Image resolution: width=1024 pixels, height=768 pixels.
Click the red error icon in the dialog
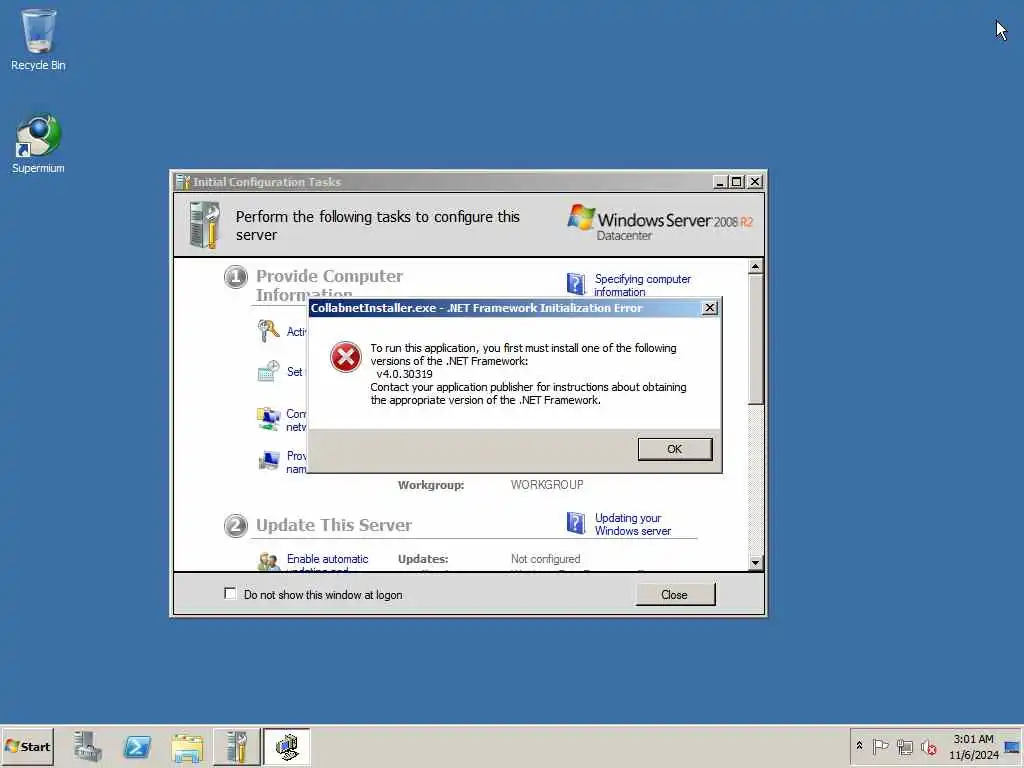coord(345,357)
